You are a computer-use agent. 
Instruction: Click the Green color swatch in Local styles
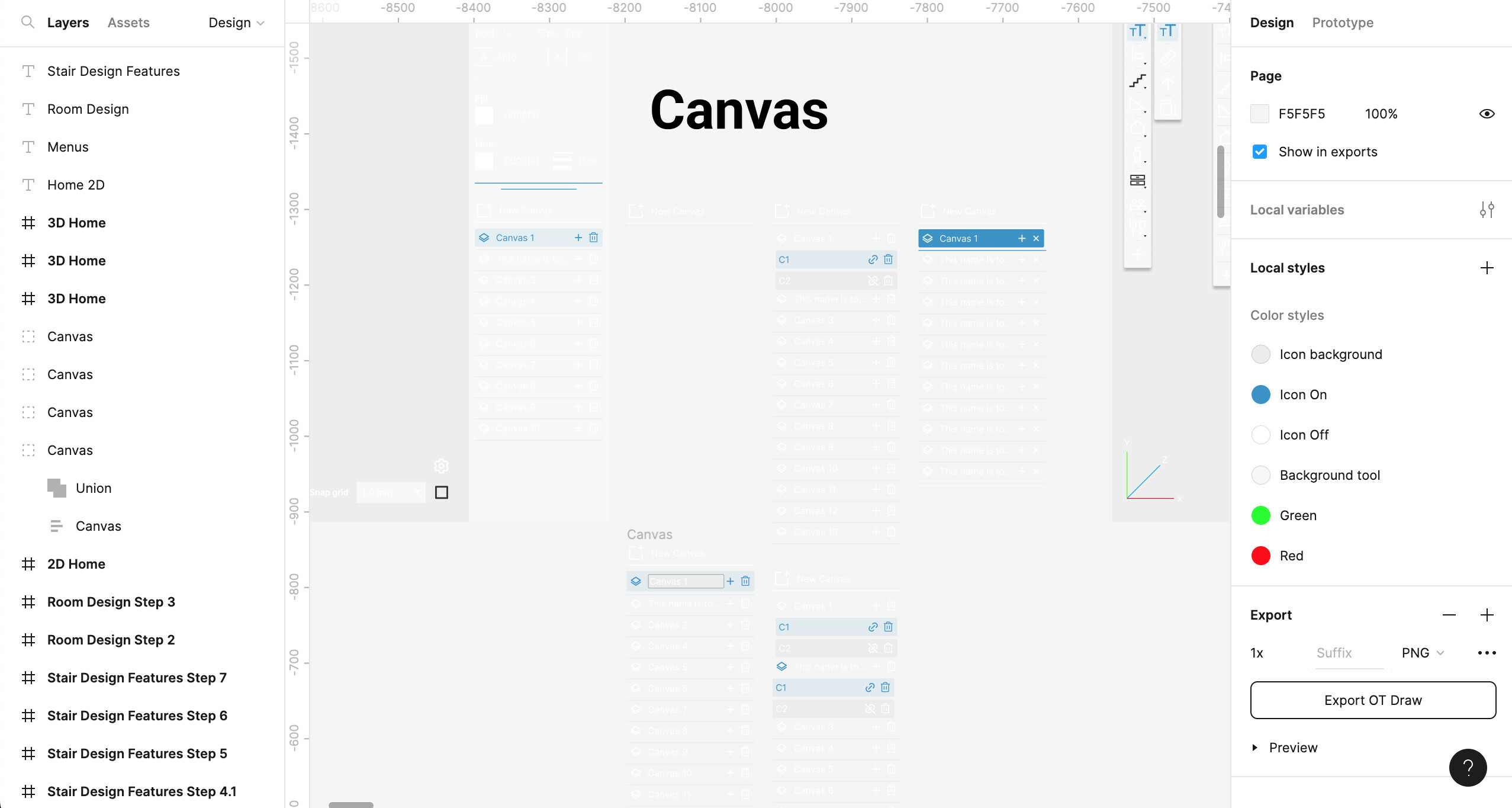[x=1261, y=515]
